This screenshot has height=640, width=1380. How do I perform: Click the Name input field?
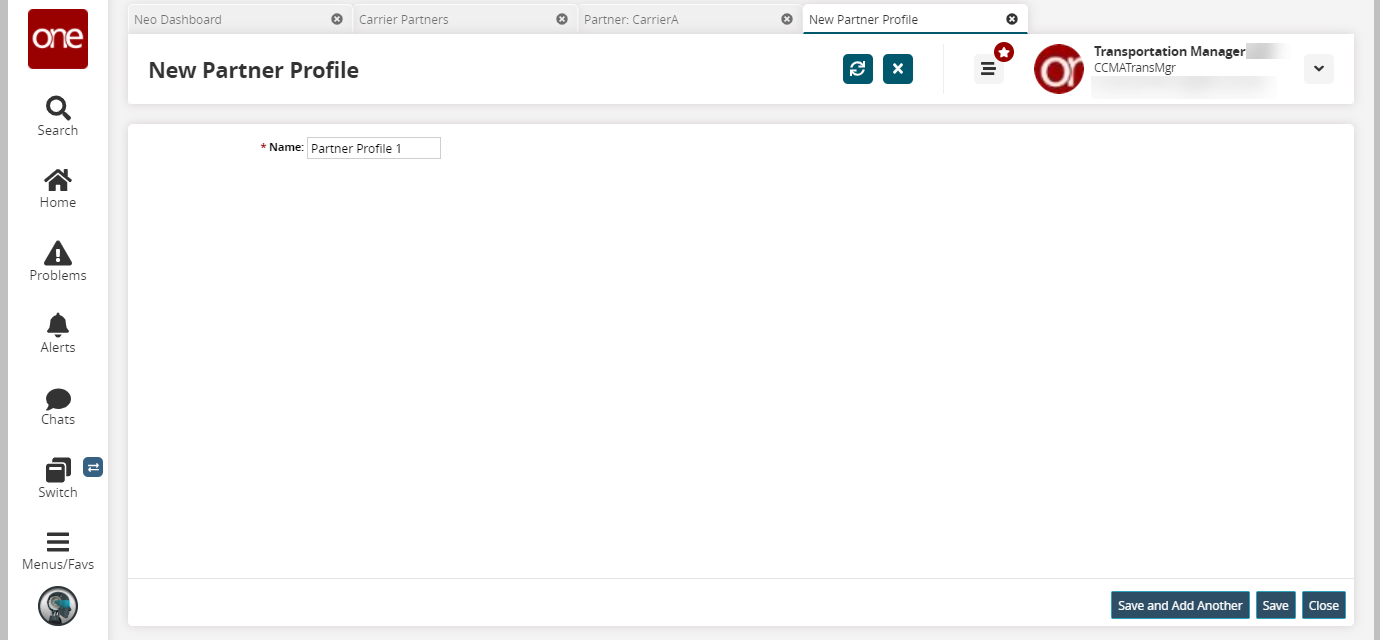pos(374,148)
